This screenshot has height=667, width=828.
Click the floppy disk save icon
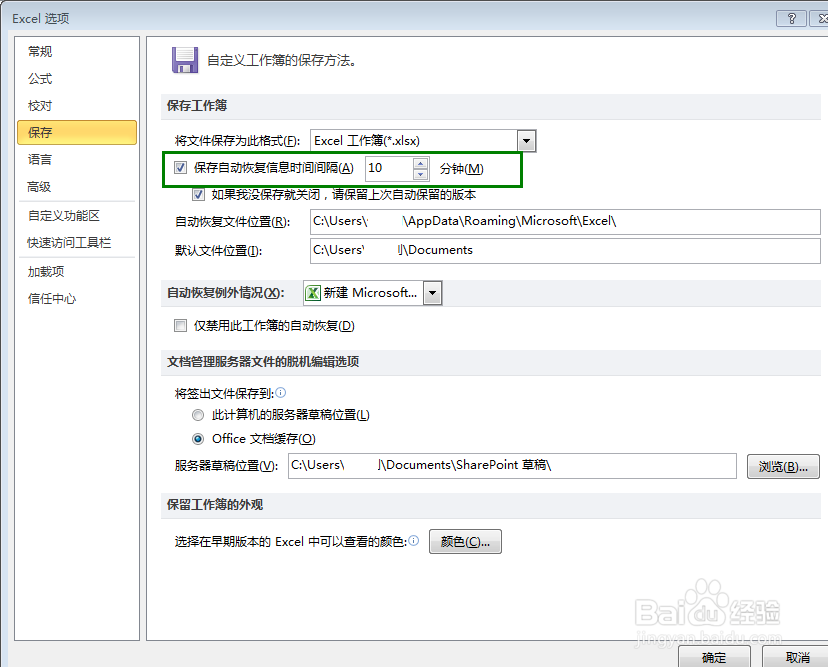185,60
